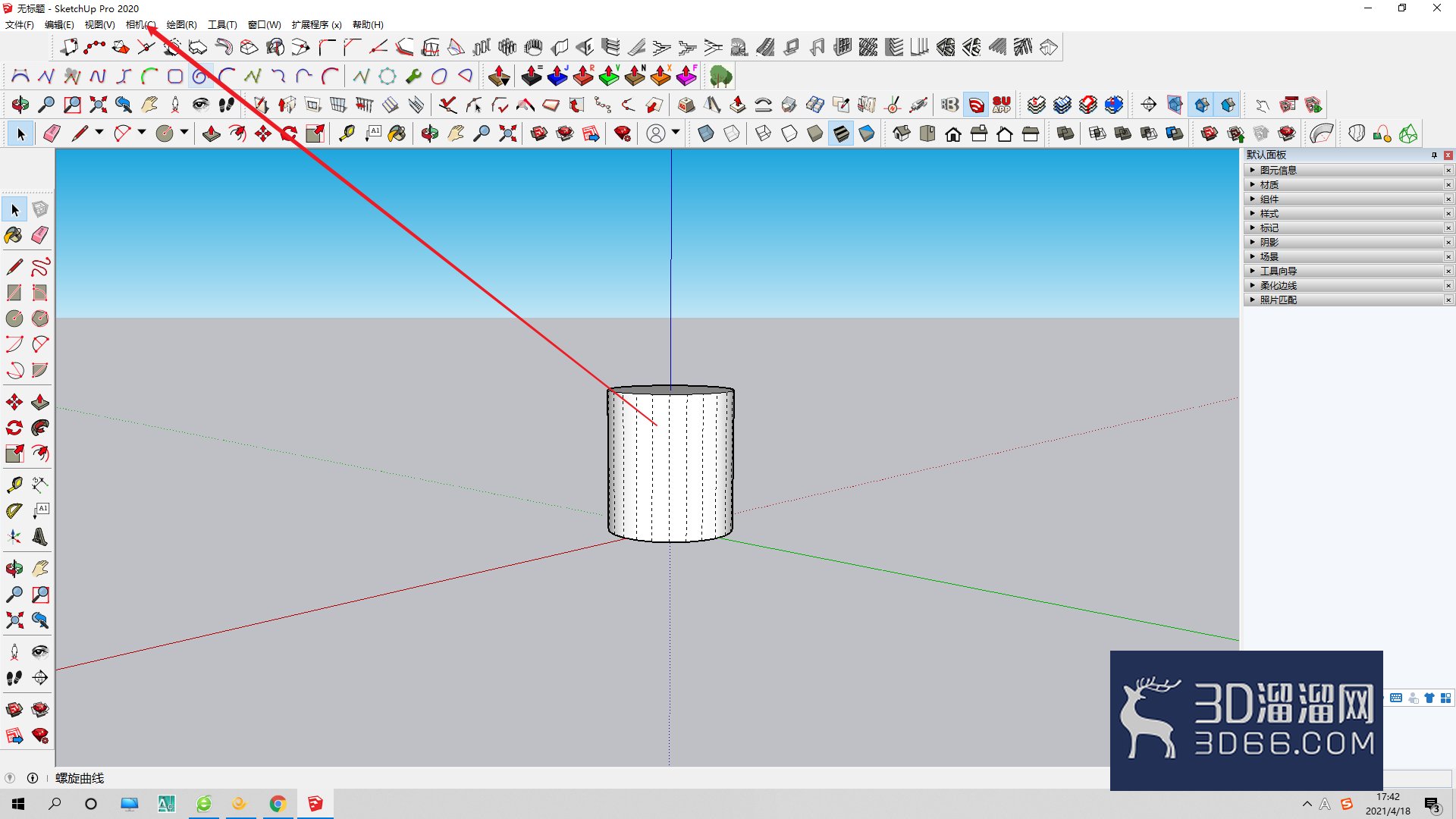This screenshot has height=819, width=1456.
Task: Open the Windows Start menu
Action: [x=18, y=804]
